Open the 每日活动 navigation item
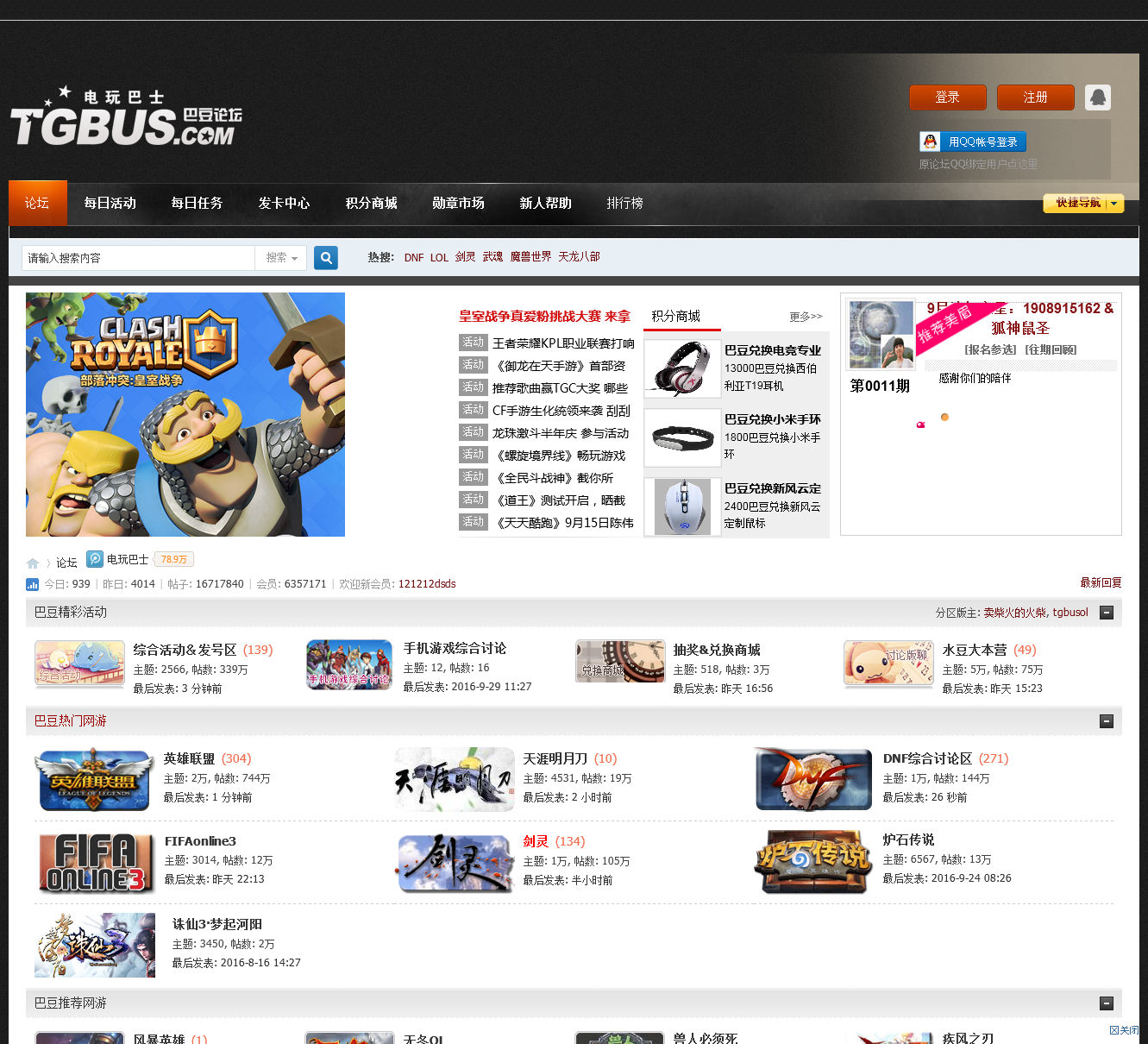Viewport: 1148px width, 1044px height. (110, 203)
